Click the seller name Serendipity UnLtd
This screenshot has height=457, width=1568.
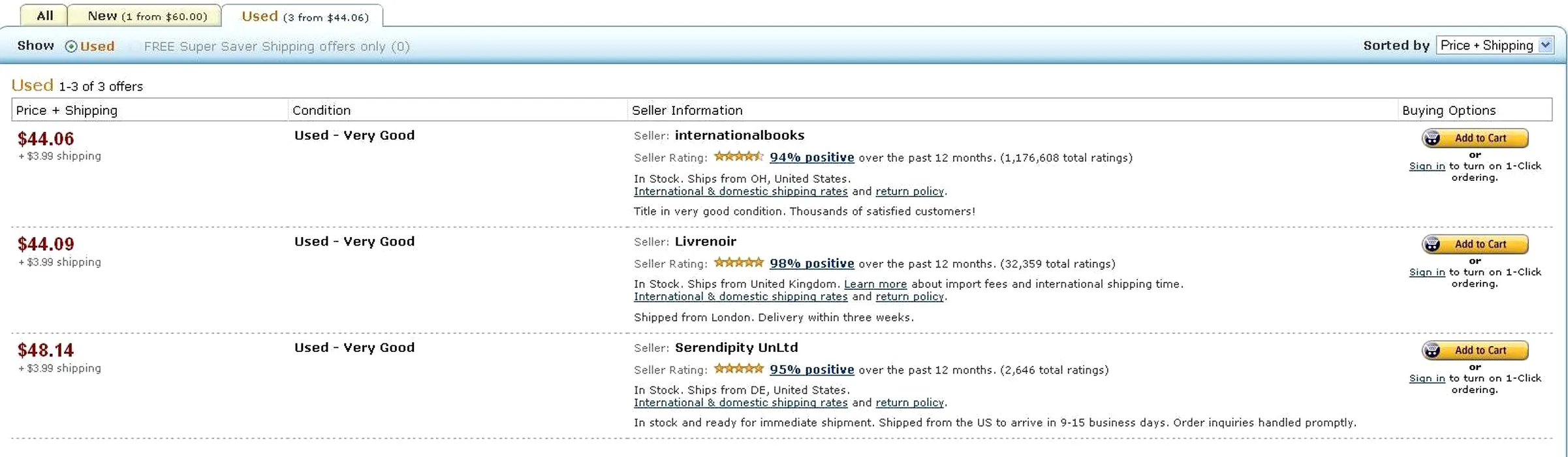tap(736, 347)
